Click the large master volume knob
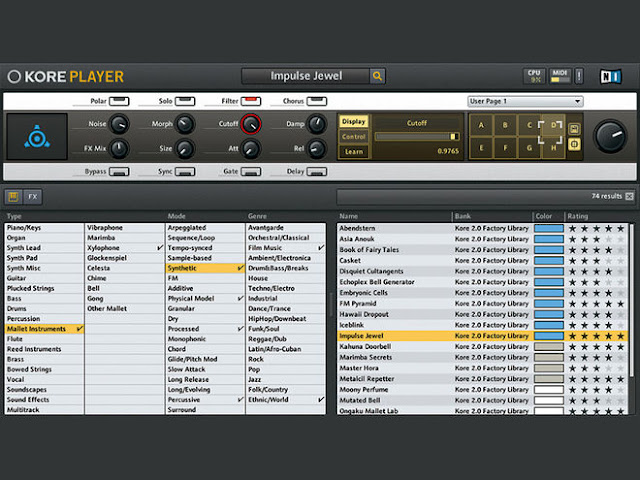This screenshot has height=480, width=640. (610, 136)
